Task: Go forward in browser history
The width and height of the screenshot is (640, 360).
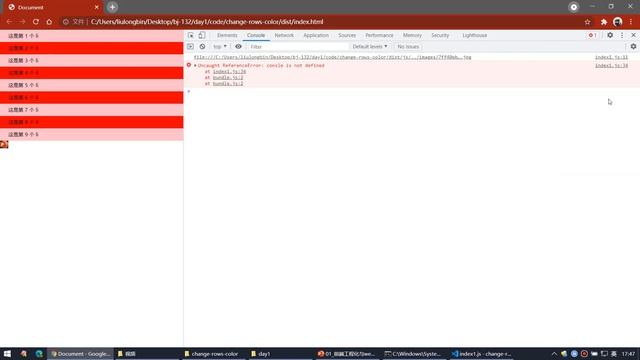Action: pos(22,22)
